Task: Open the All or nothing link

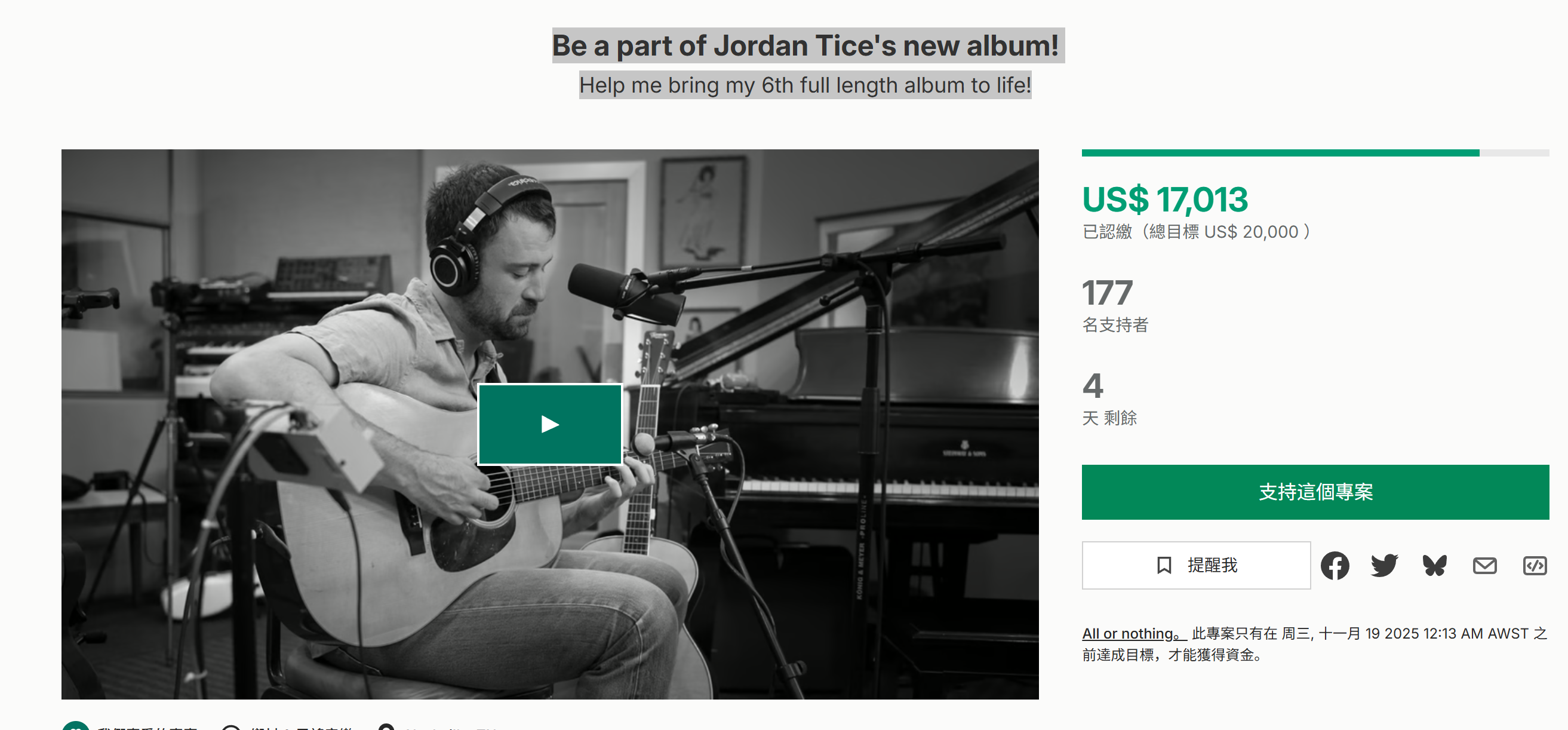Action: point(1133,633)
